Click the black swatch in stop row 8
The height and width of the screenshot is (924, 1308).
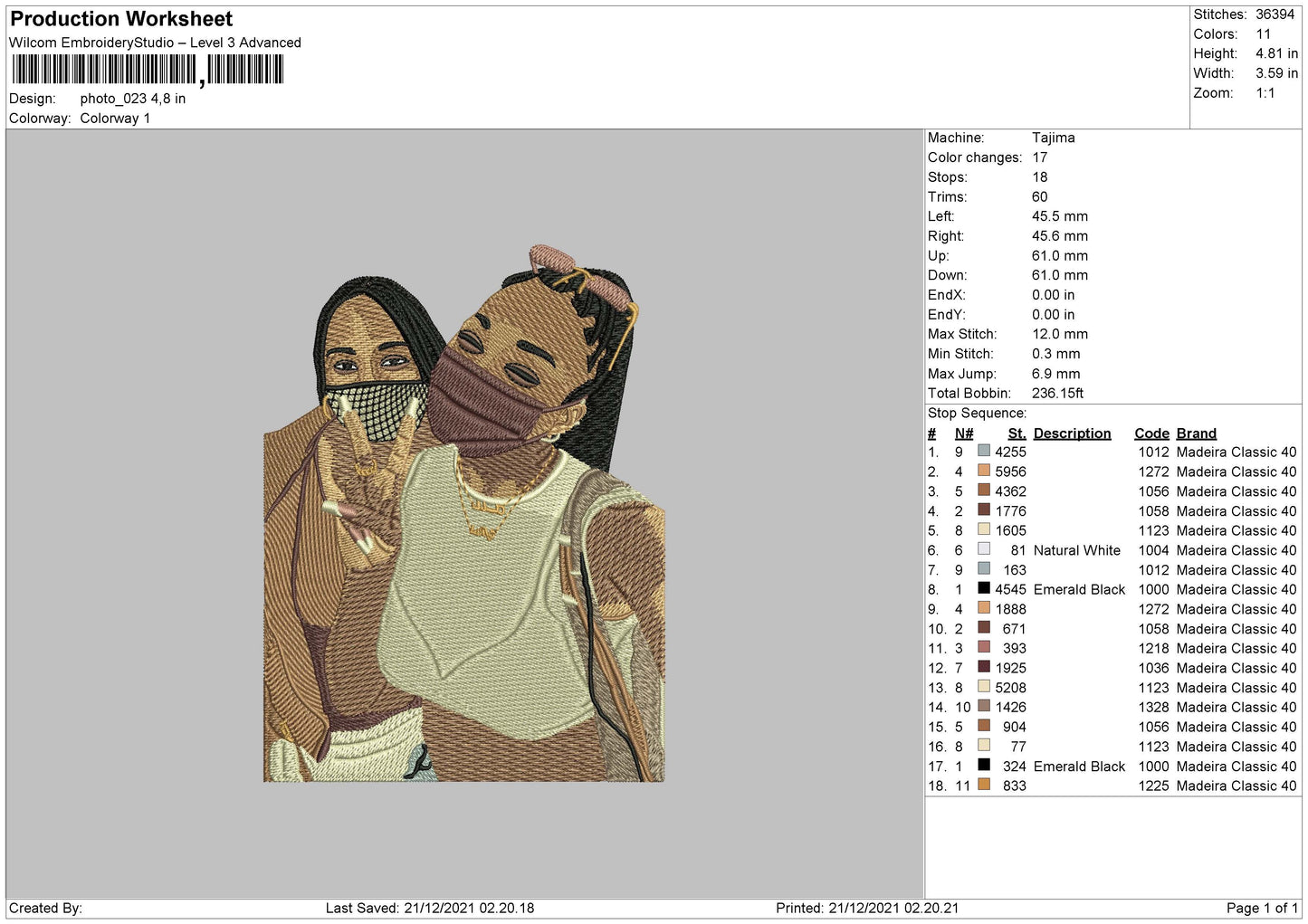tap(984, 588)
